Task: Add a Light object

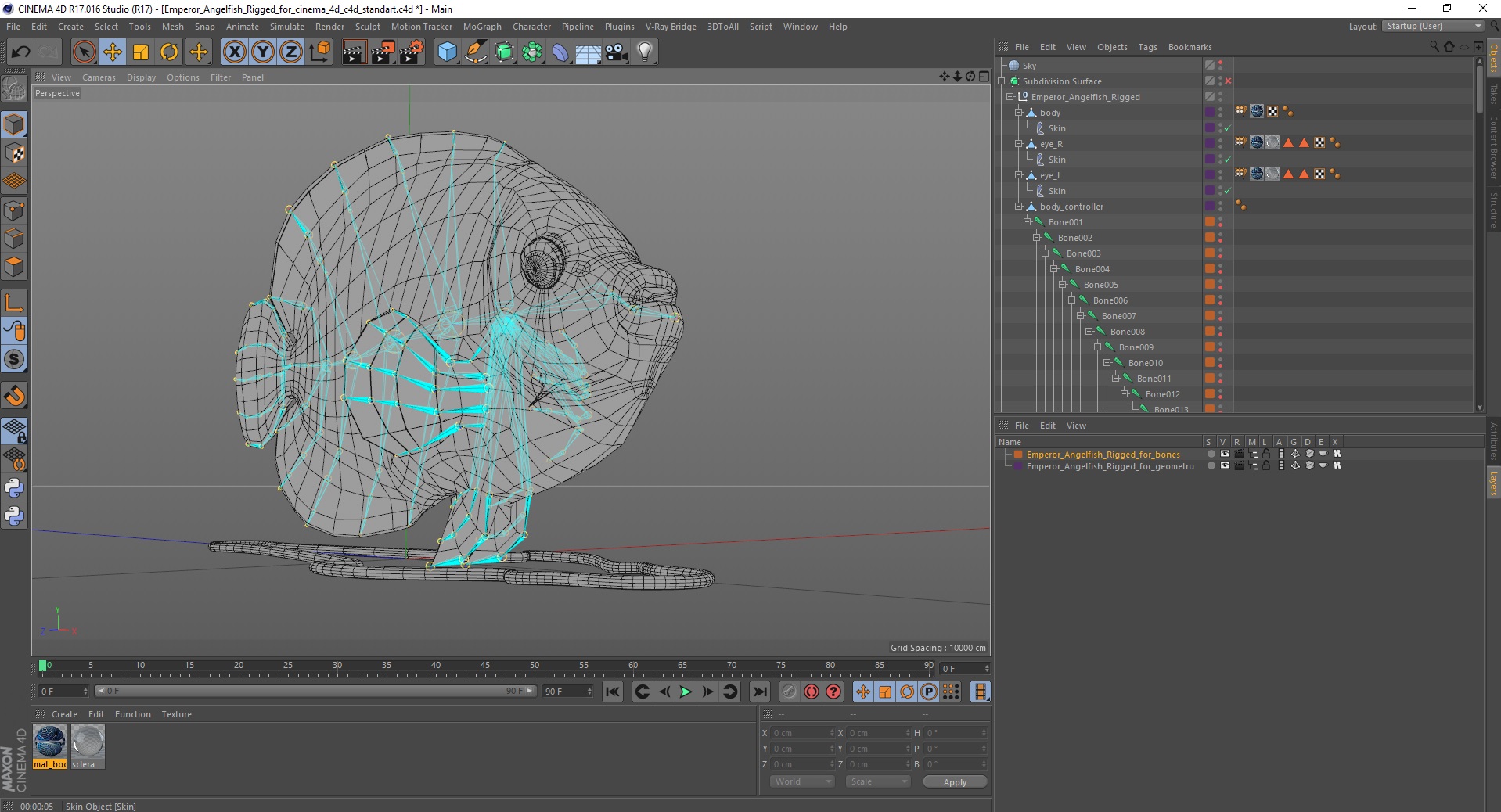Action: [x=645, y=52]
